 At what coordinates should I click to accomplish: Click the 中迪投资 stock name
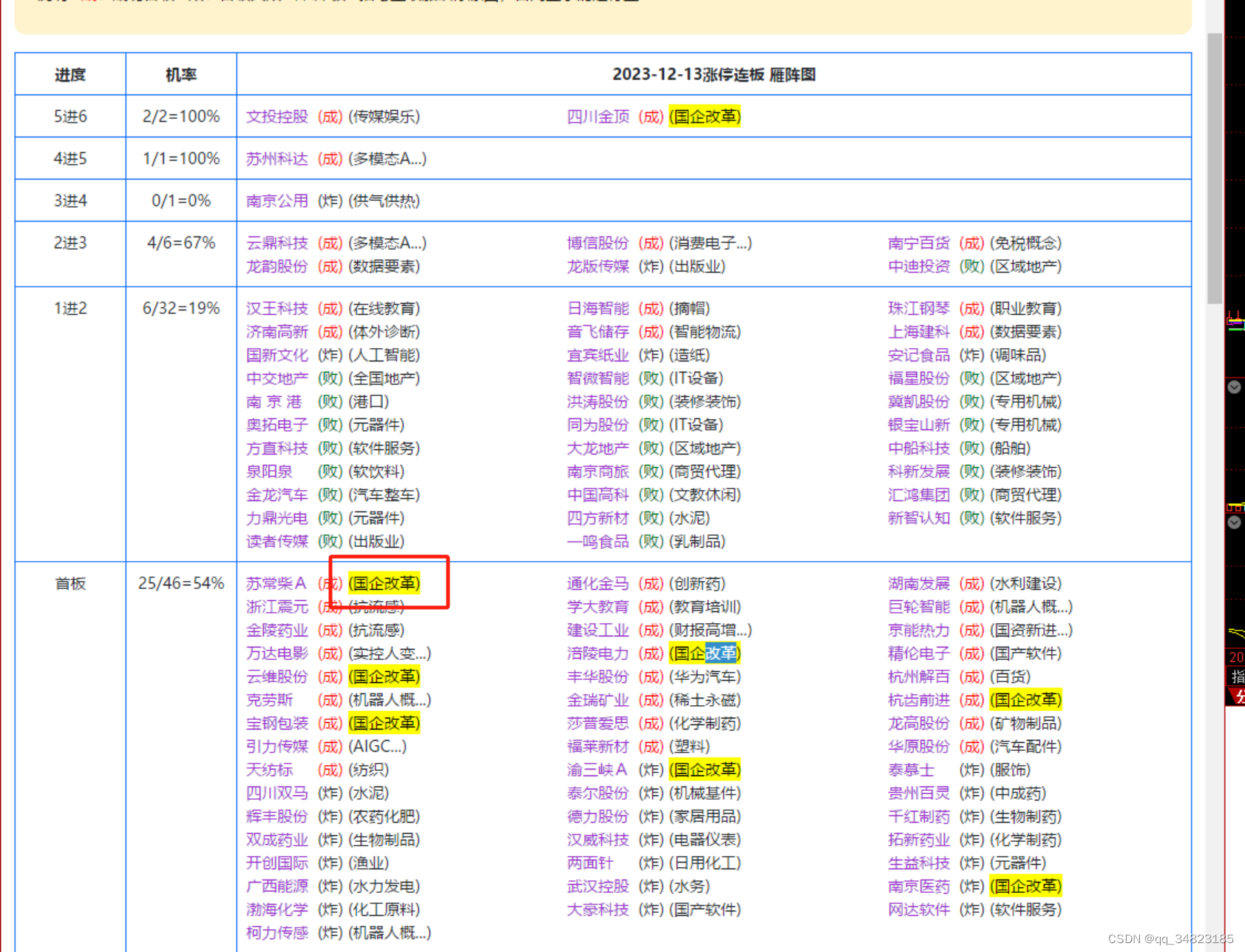pos(919,266)
